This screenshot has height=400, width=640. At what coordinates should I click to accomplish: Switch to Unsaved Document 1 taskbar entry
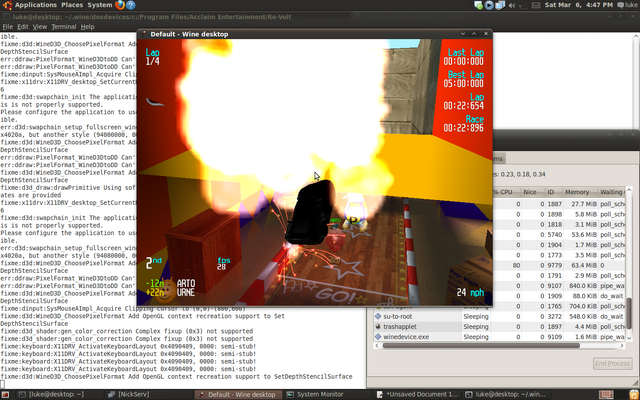(418, 395)
